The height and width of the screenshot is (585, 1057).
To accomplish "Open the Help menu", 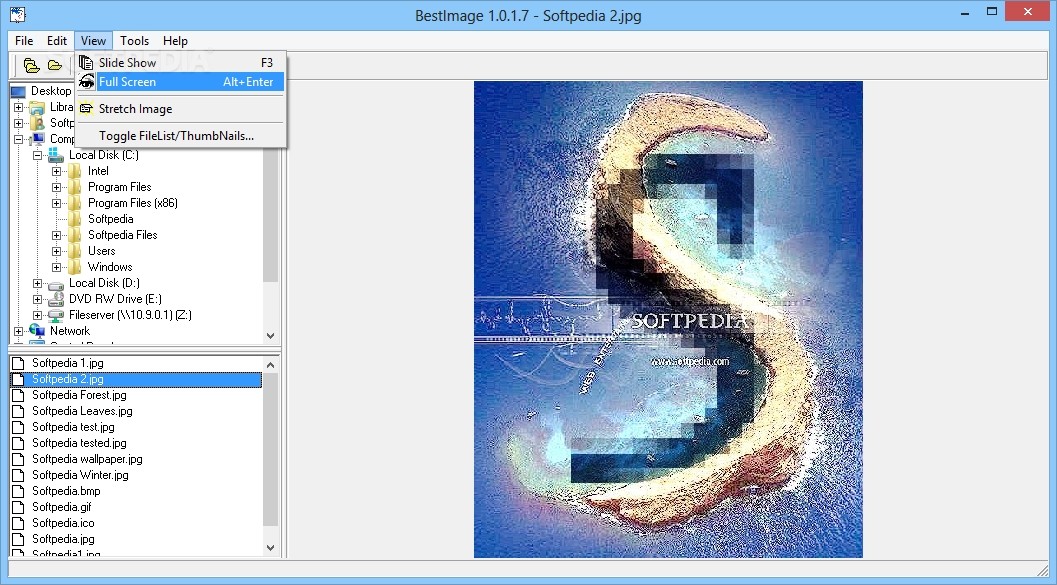I will click(x=175, y=41).
